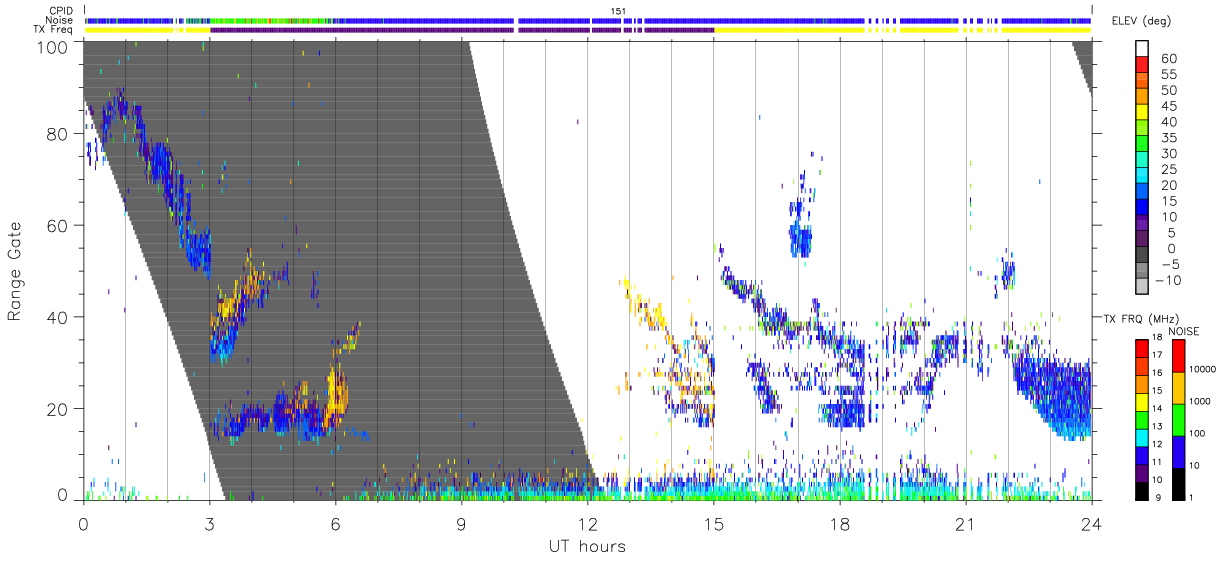This screenshot has height=567, width=1228.
Task: Click the ELEV colorbar label '-5'
Action: pos(1170,264)
